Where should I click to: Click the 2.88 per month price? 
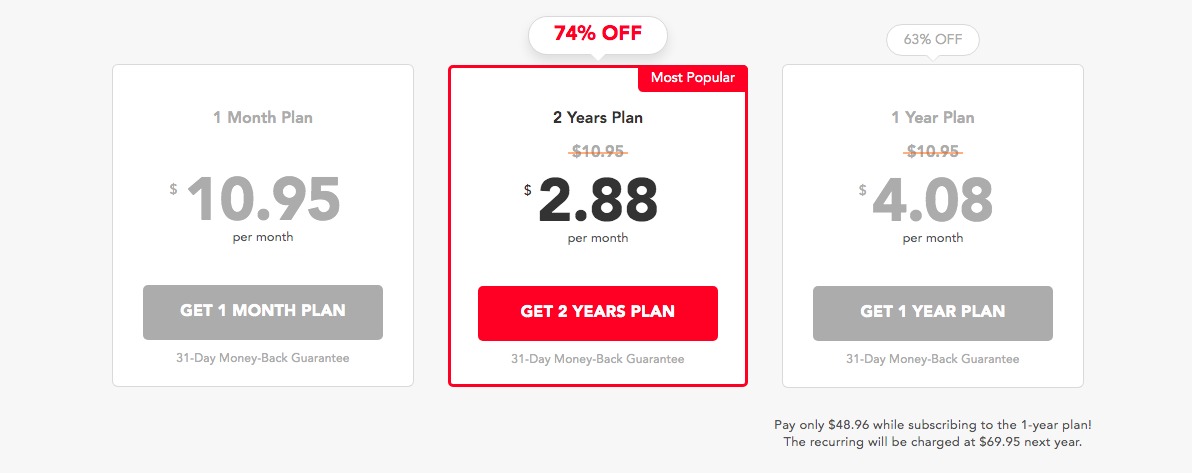coord(597,200)
